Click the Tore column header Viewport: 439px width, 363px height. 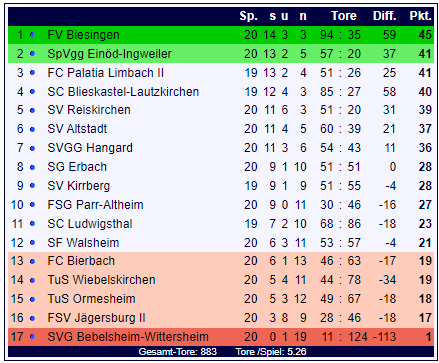pos(343,16)
